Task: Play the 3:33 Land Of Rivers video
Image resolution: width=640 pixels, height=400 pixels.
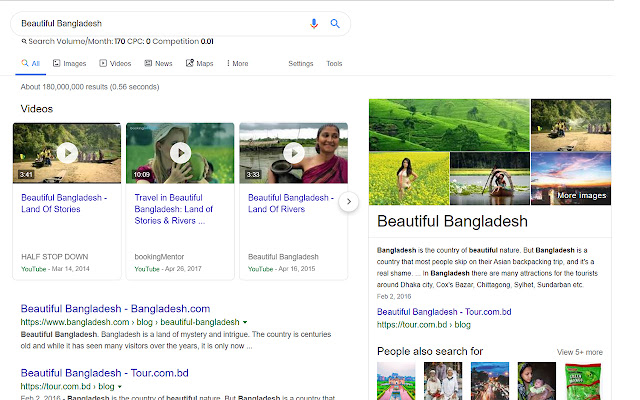Action: pyautogui.click(x=293, y=153)
